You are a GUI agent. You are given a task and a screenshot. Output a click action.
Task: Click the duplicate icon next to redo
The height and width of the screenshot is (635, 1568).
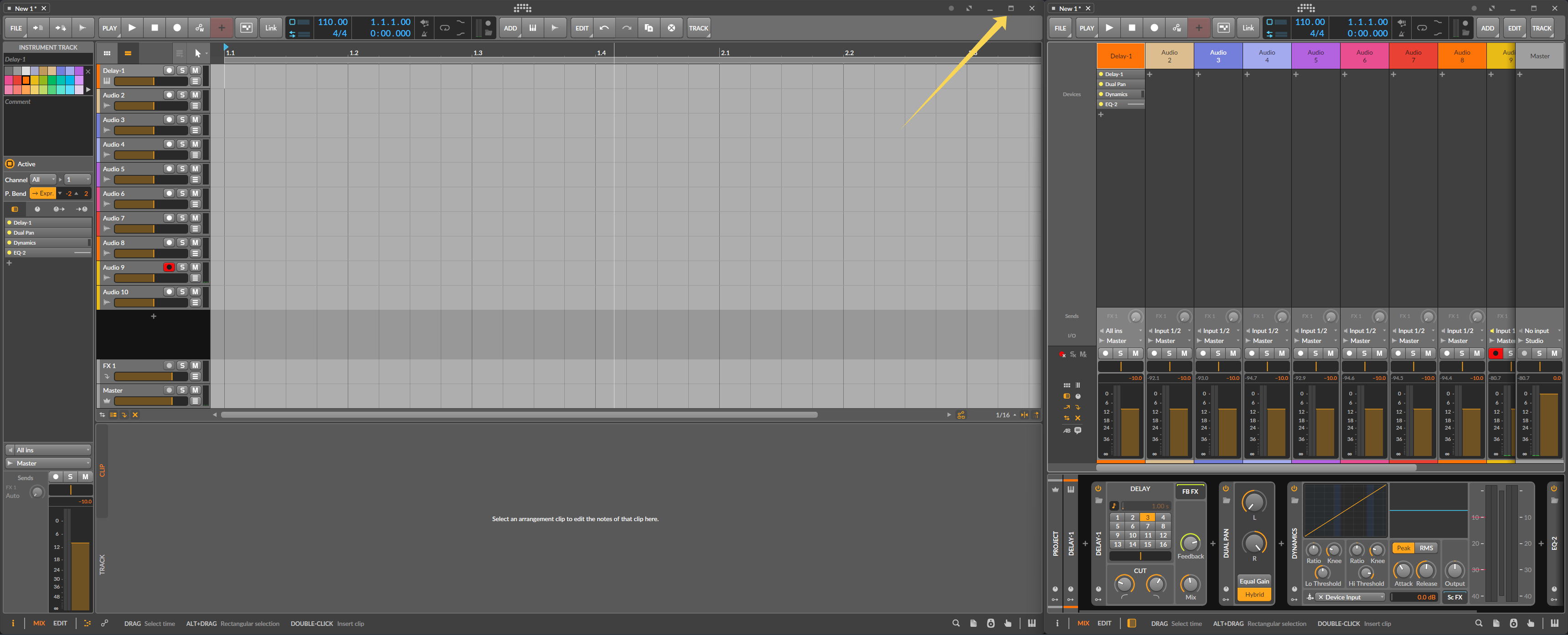pos(649,28)
